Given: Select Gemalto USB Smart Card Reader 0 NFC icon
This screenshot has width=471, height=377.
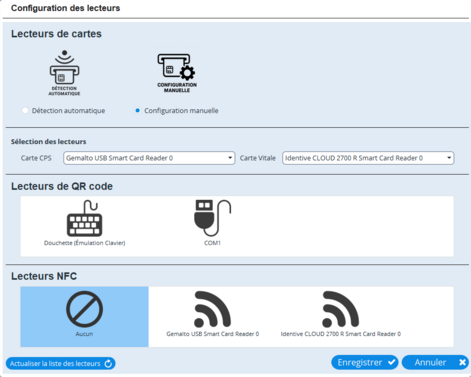Looking at the screenshot, I should 213,309.
